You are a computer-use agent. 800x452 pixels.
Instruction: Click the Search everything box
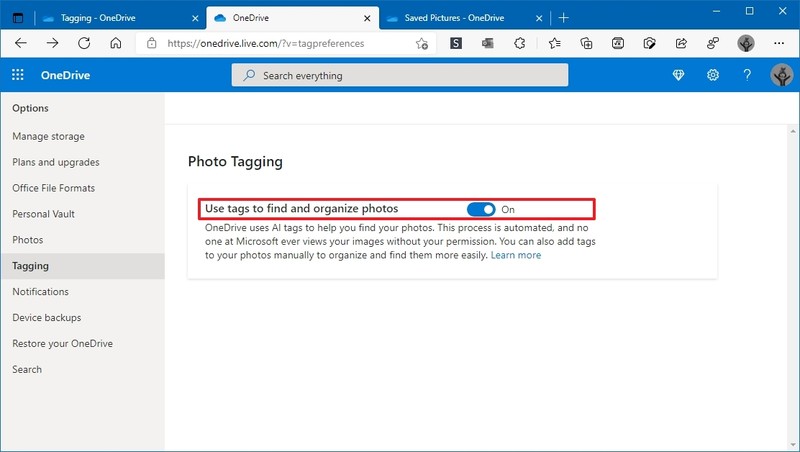[x=399, y=75]
